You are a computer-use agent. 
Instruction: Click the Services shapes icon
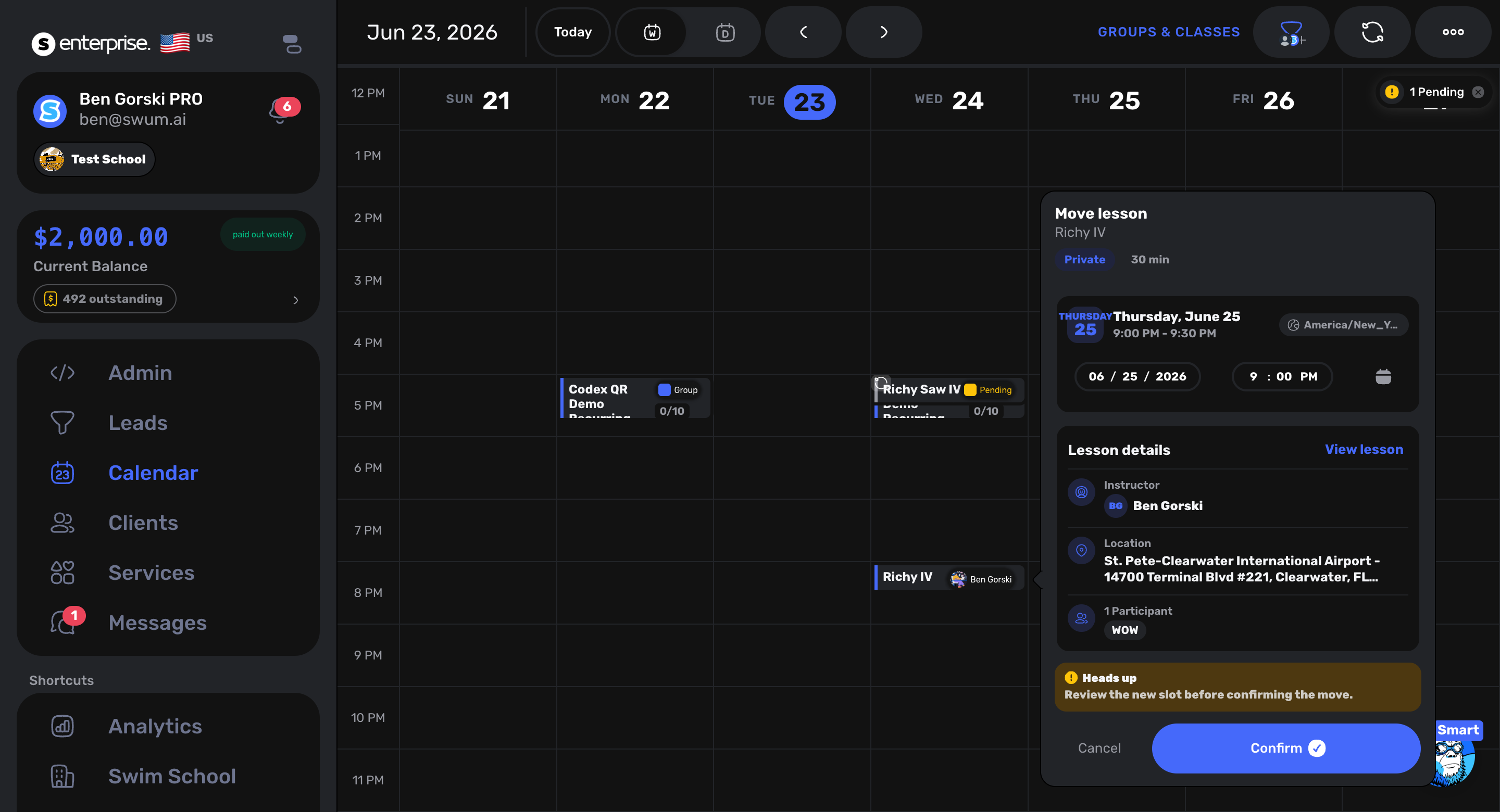pyautogui.click(x=63, y=573)
